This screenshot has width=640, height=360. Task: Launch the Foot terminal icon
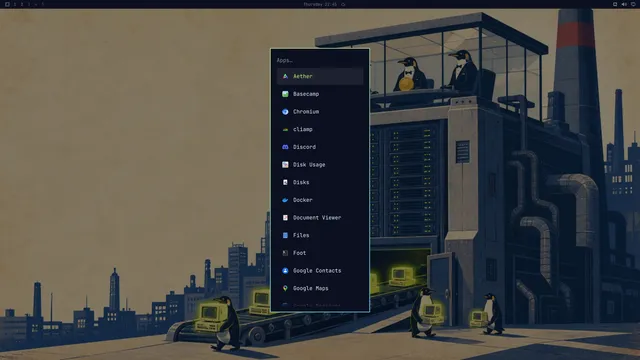(x=285, y=253)
